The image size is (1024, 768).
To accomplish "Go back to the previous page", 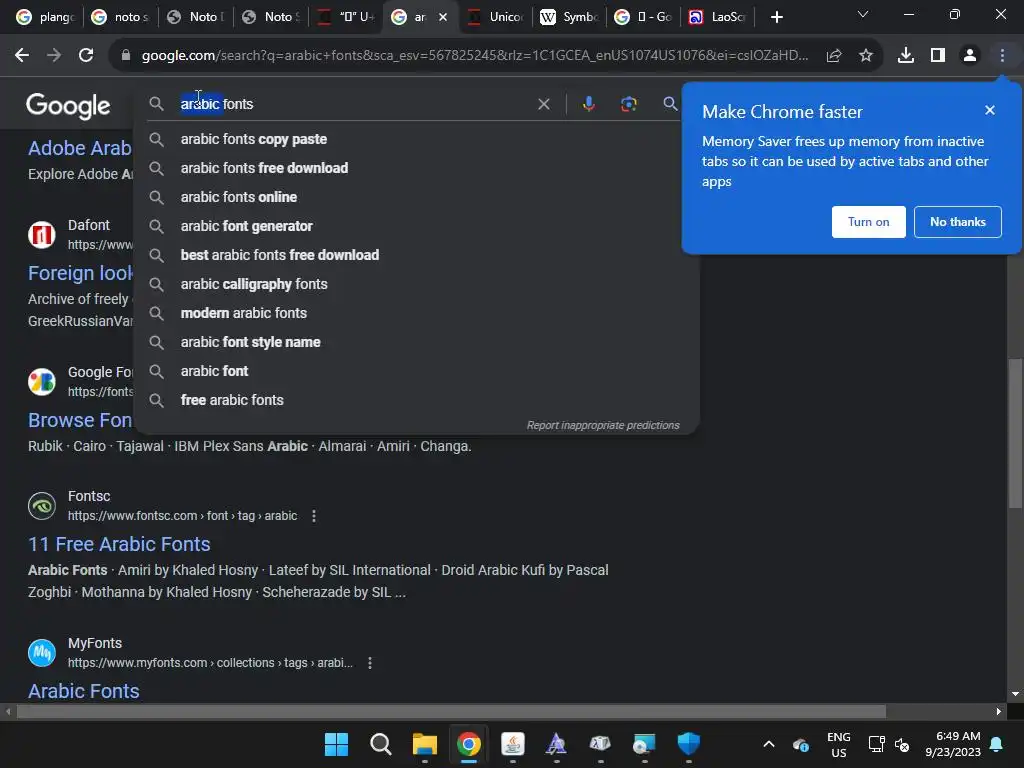I will (x=22, y=56).
